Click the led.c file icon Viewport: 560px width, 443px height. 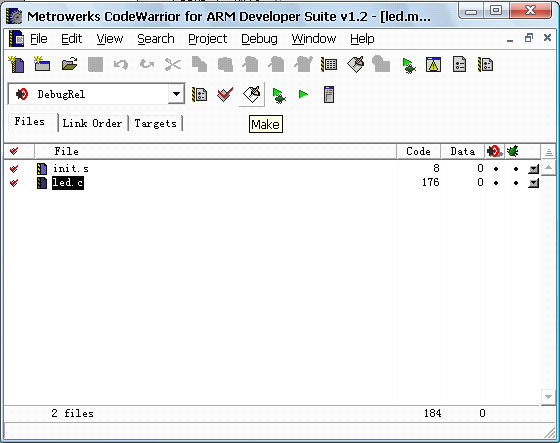tap(42, 183)
